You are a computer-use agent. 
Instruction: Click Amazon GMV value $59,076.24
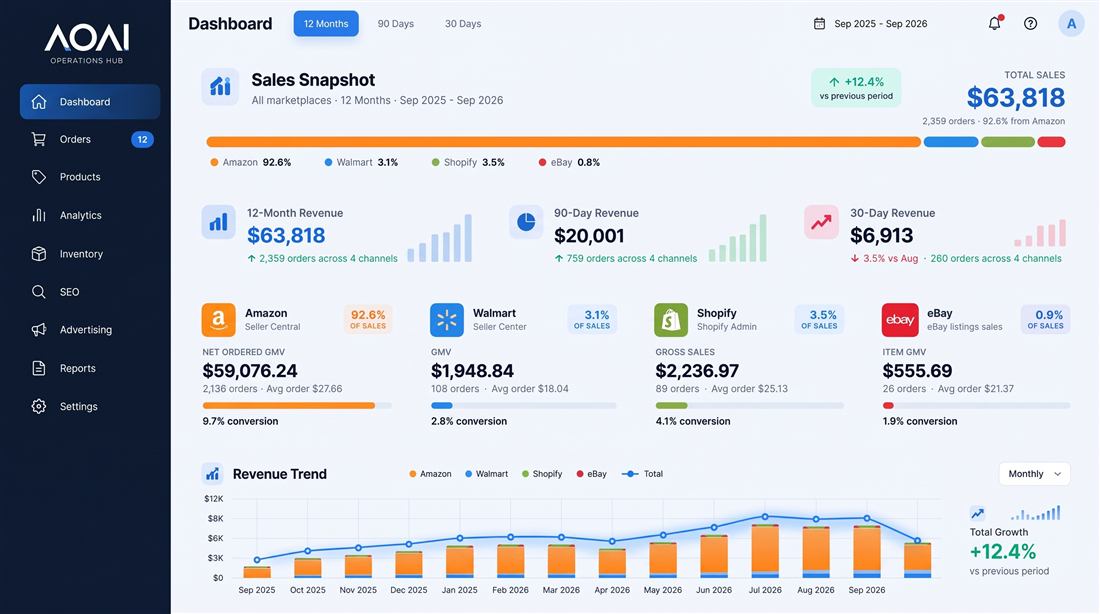pyautogui.click(x=250, y=371)
